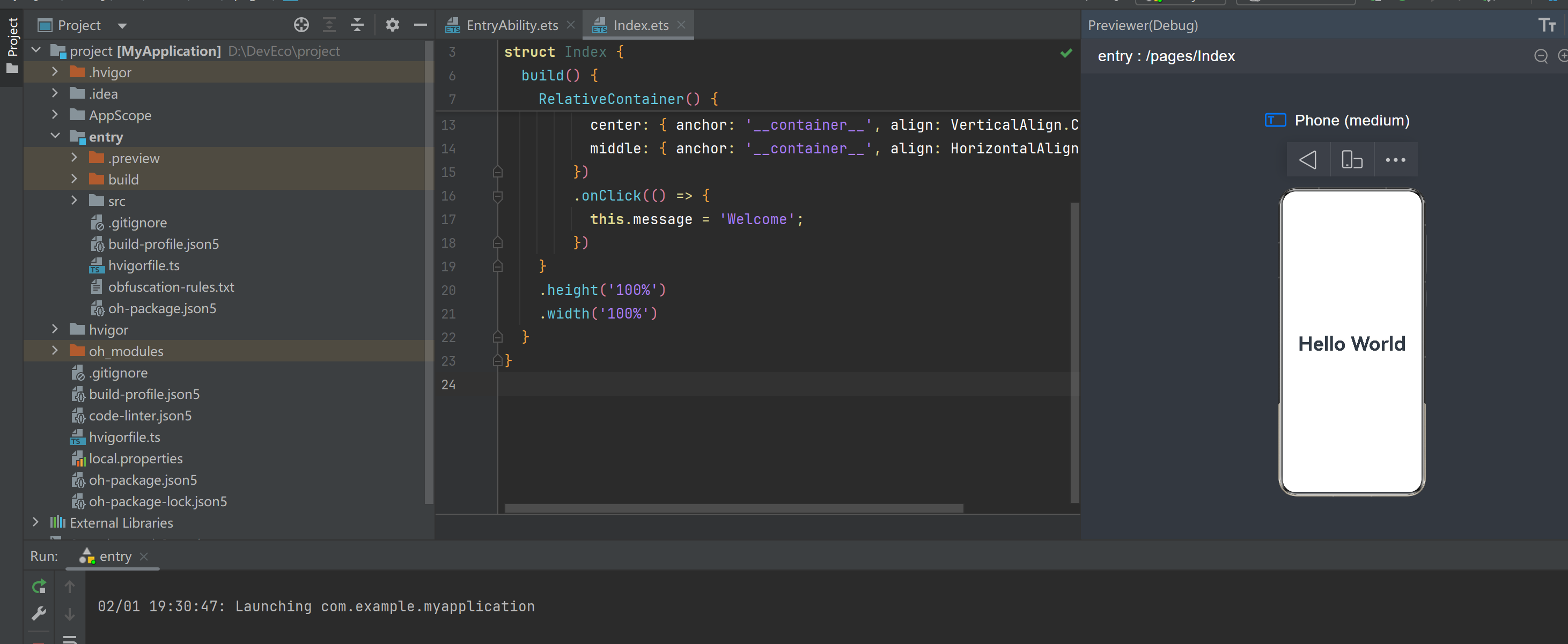Click the editor horizontal scrollbar

[x=733, y=508]
